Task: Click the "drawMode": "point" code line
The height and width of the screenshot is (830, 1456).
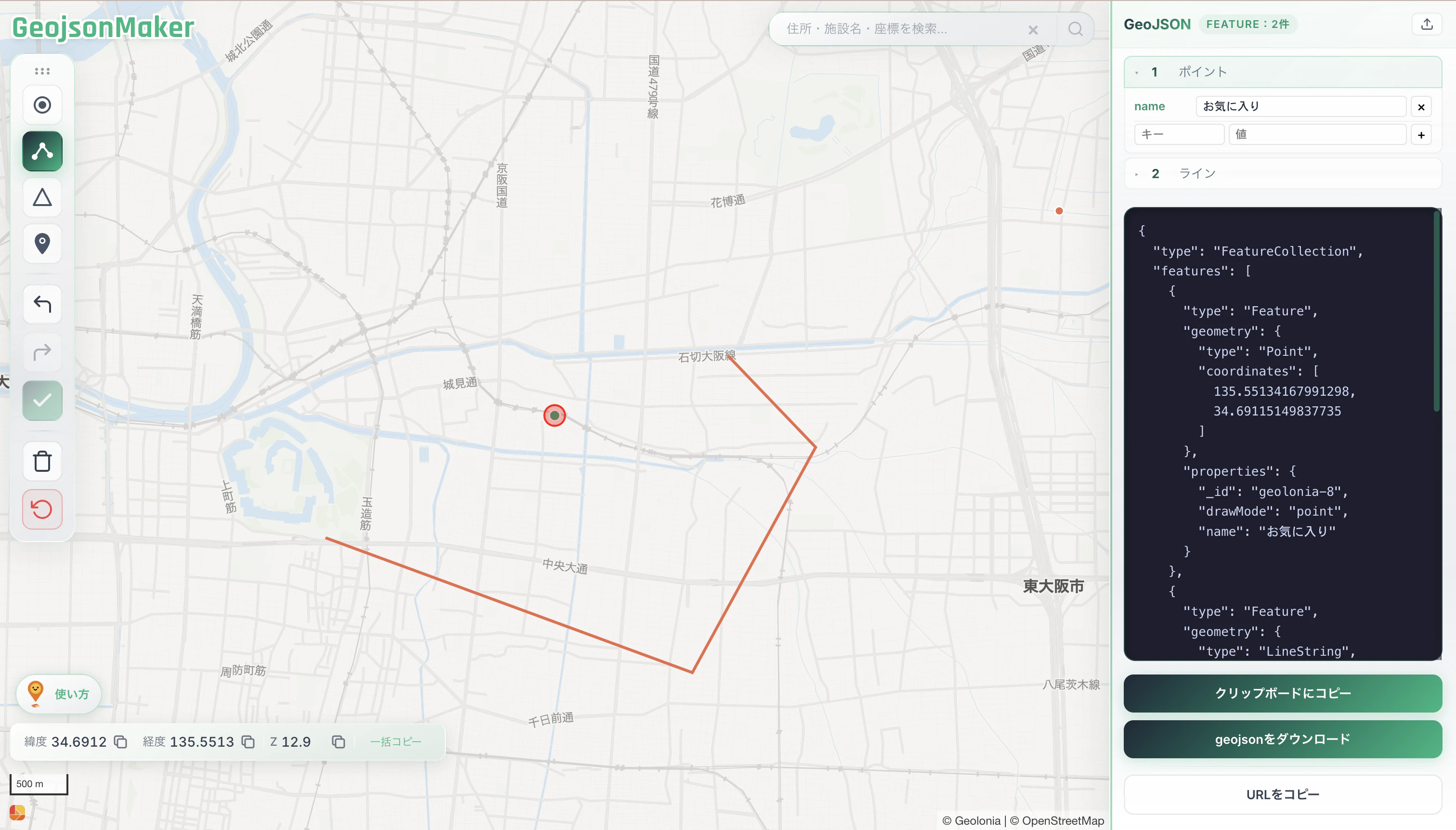Action: point(1273,511)
